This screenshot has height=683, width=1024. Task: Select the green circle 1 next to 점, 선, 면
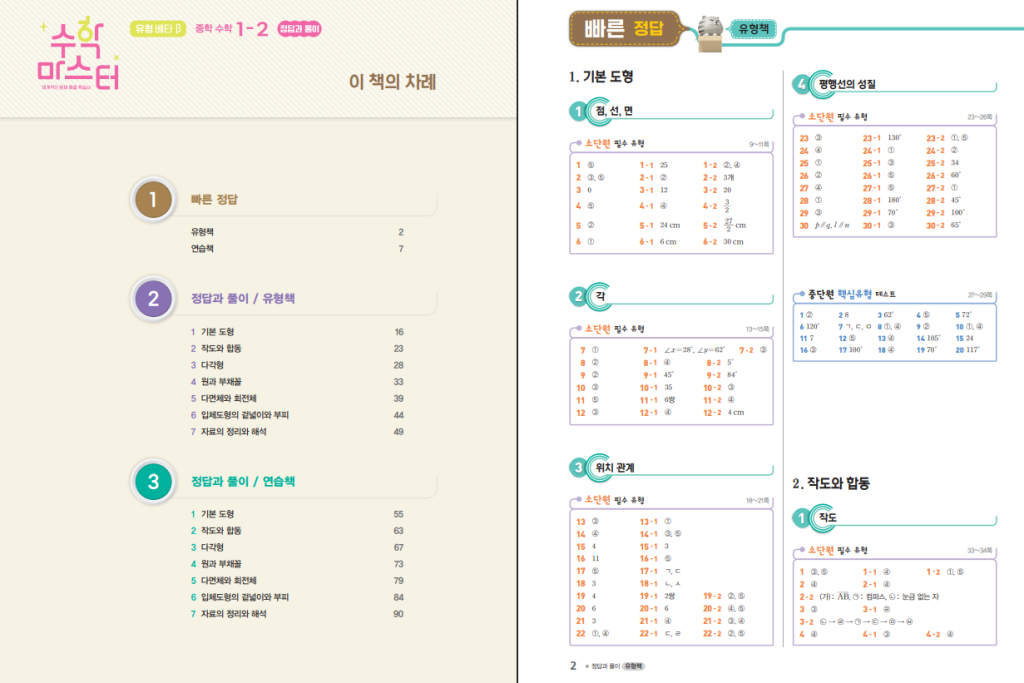578,111
